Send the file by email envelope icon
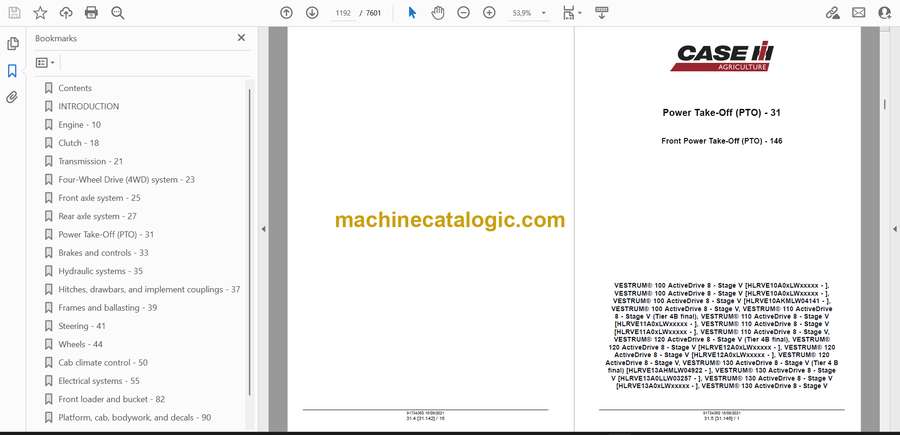This screenshot has height=435, width=900. coord(859,13)
